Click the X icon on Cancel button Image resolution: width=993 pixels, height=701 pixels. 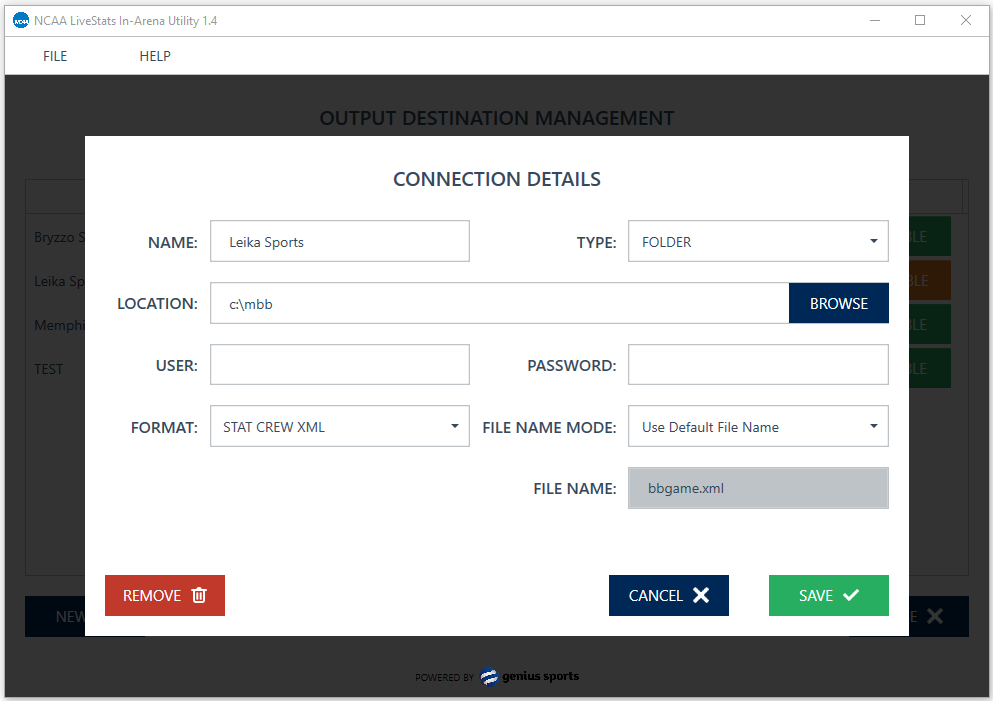point(701,596)
